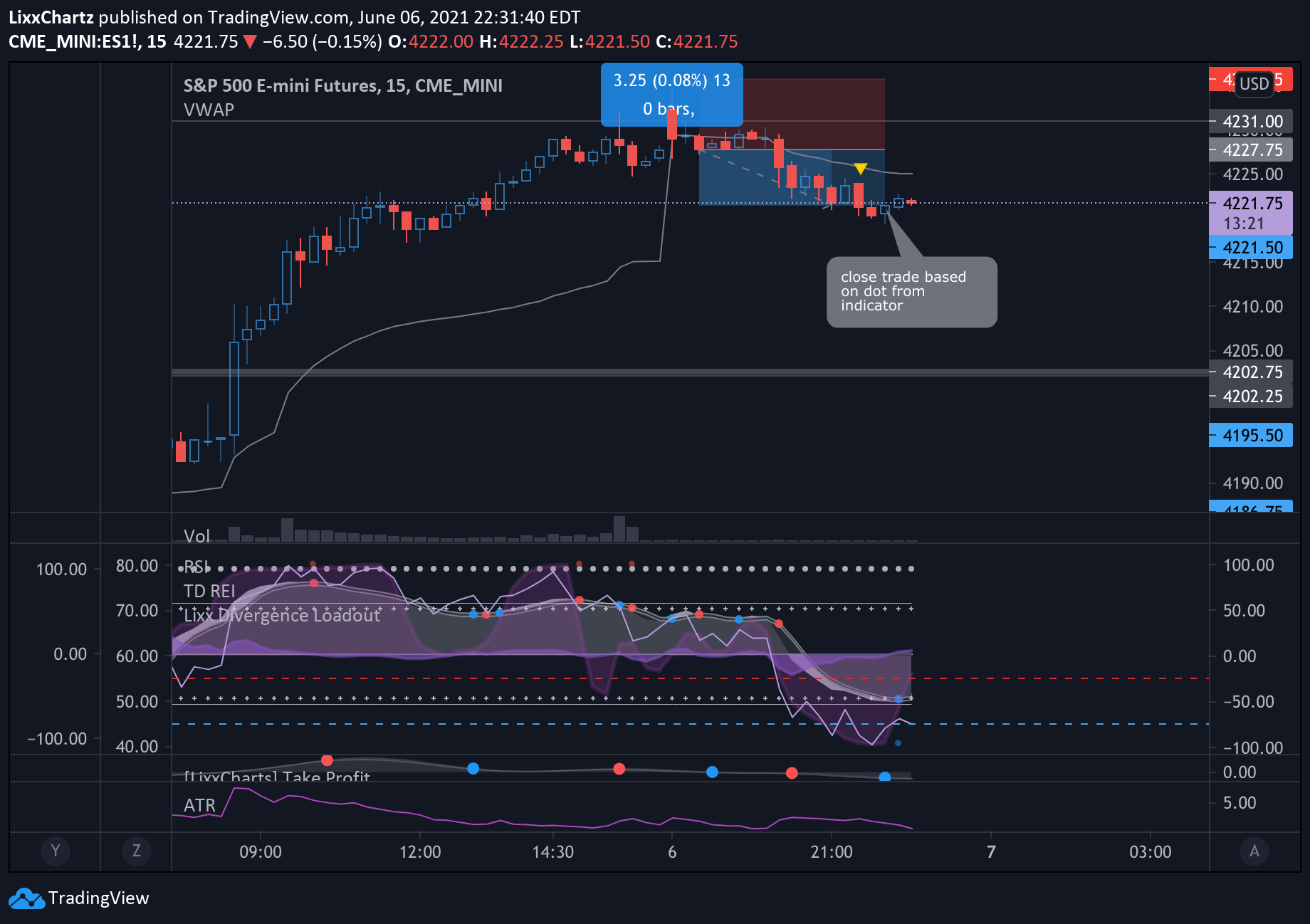Click the S&P 500 E-mini Futures title
This screenshot has width=1310, height=924.
pos(342,85)
